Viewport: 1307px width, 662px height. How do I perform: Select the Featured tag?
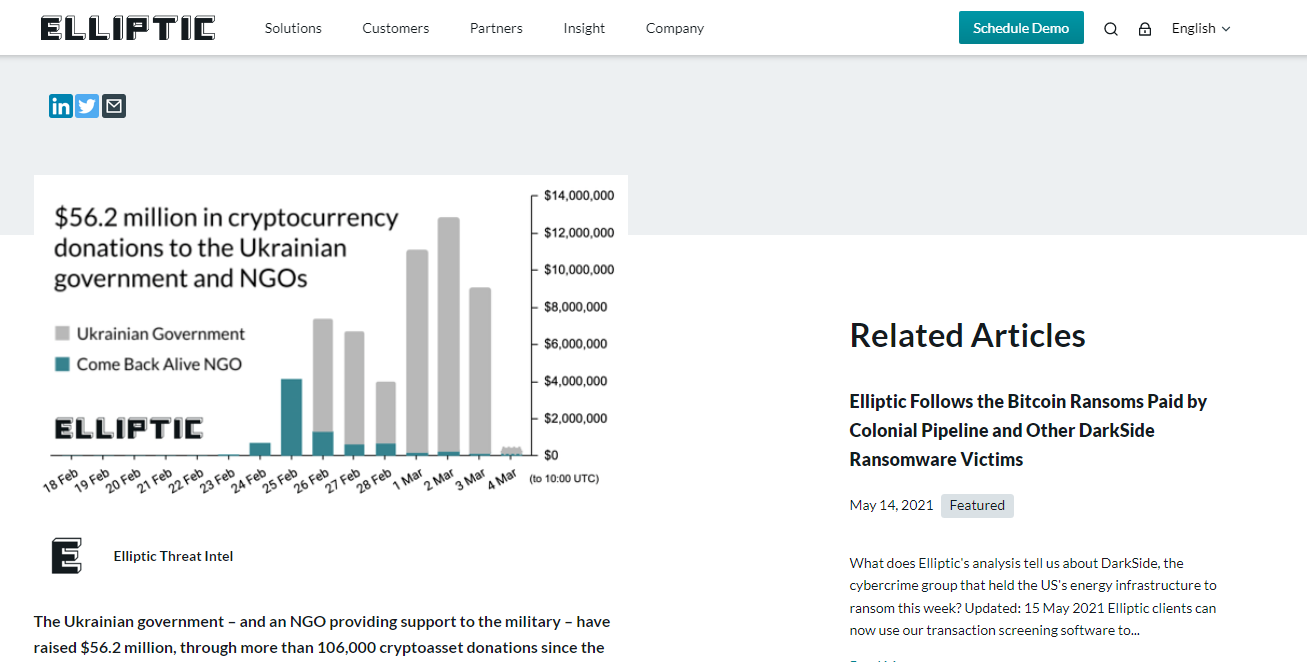point(977,505)
